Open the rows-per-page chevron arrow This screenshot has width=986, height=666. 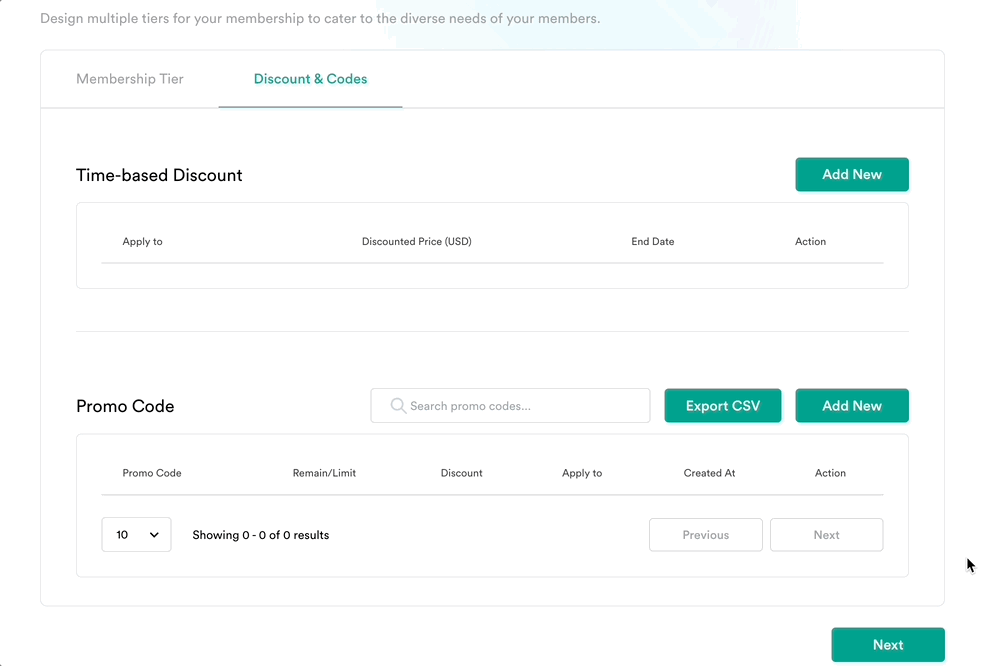[154, 535]
